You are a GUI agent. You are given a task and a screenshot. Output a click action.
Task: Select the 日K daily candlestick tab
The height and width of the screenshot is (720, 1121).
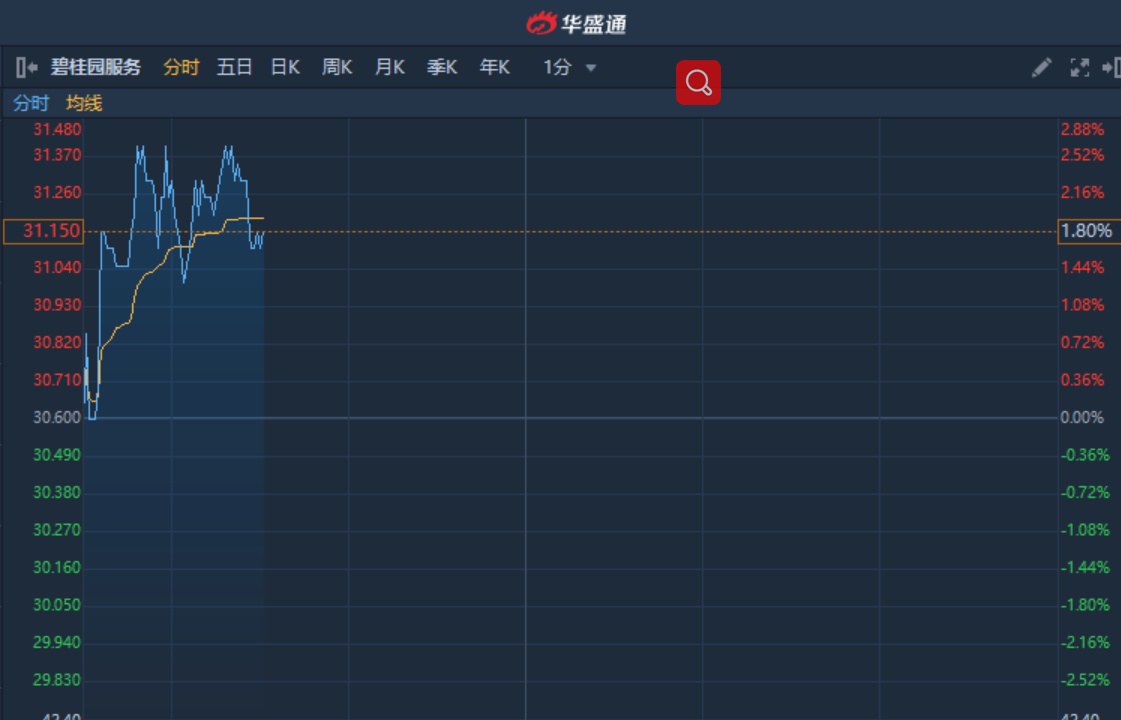pos(285,68)
